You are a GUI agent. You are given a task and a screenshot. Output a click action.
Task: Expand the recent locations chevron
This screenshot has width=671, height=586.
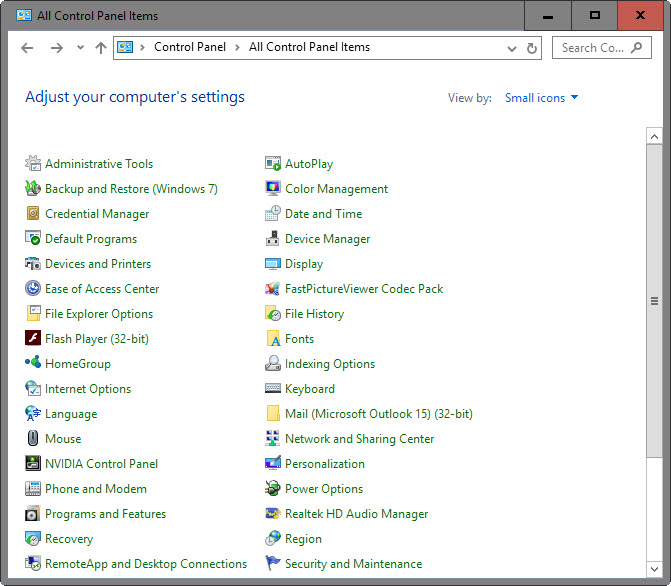click(x=80, y=48)
